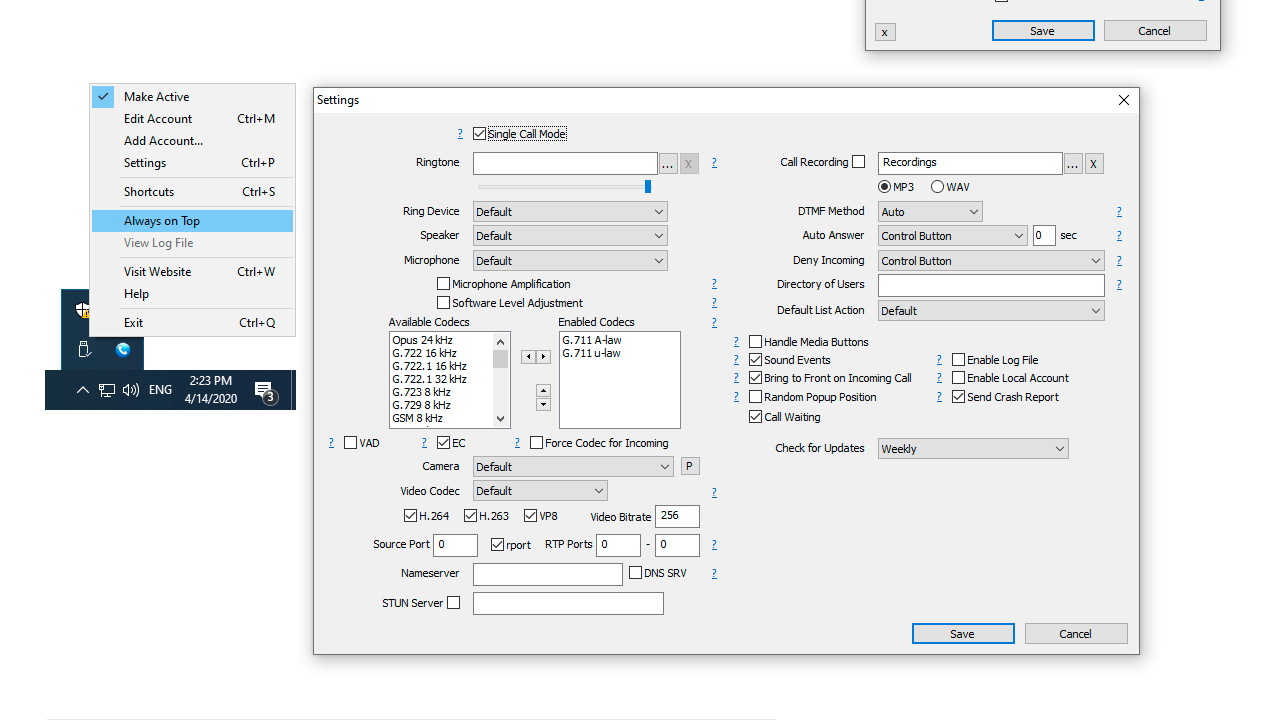Open the Windows Security shield tray icon
Image resolution: width=1280 pixels, height=720 pixels.
point(82,310)
